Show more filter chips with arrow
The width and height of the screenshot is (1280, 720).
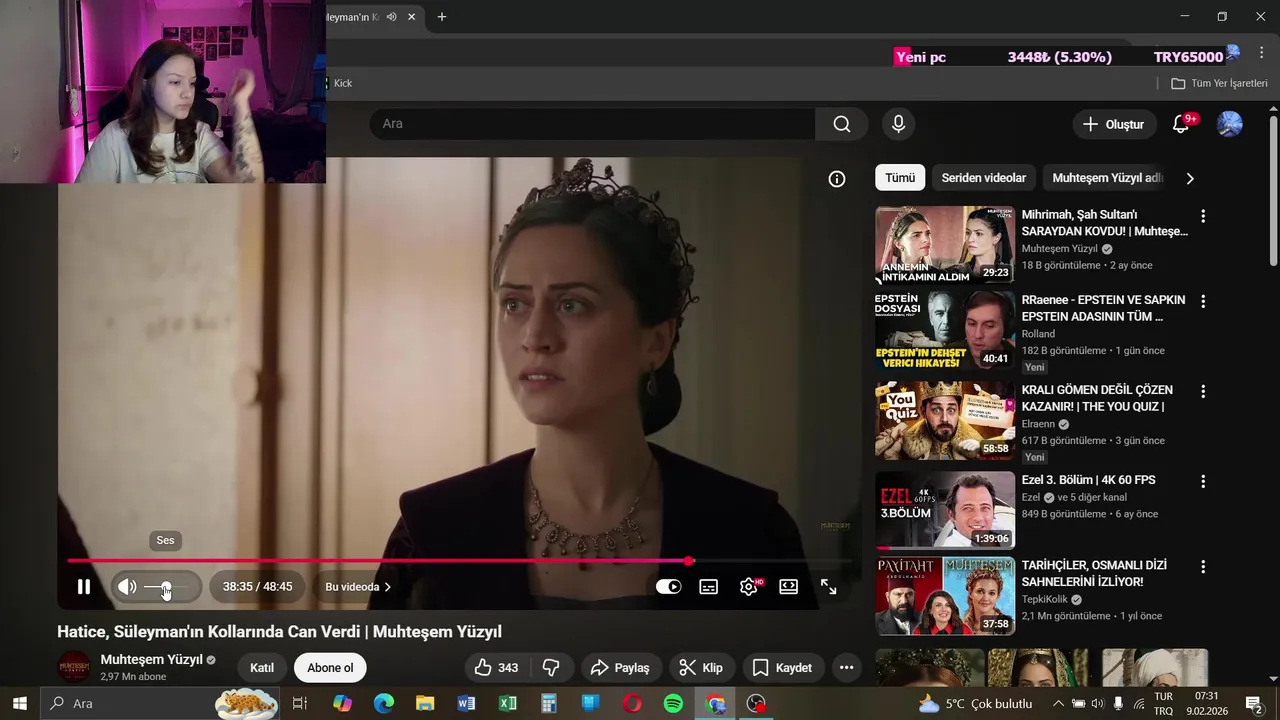tap(1189, 179)
